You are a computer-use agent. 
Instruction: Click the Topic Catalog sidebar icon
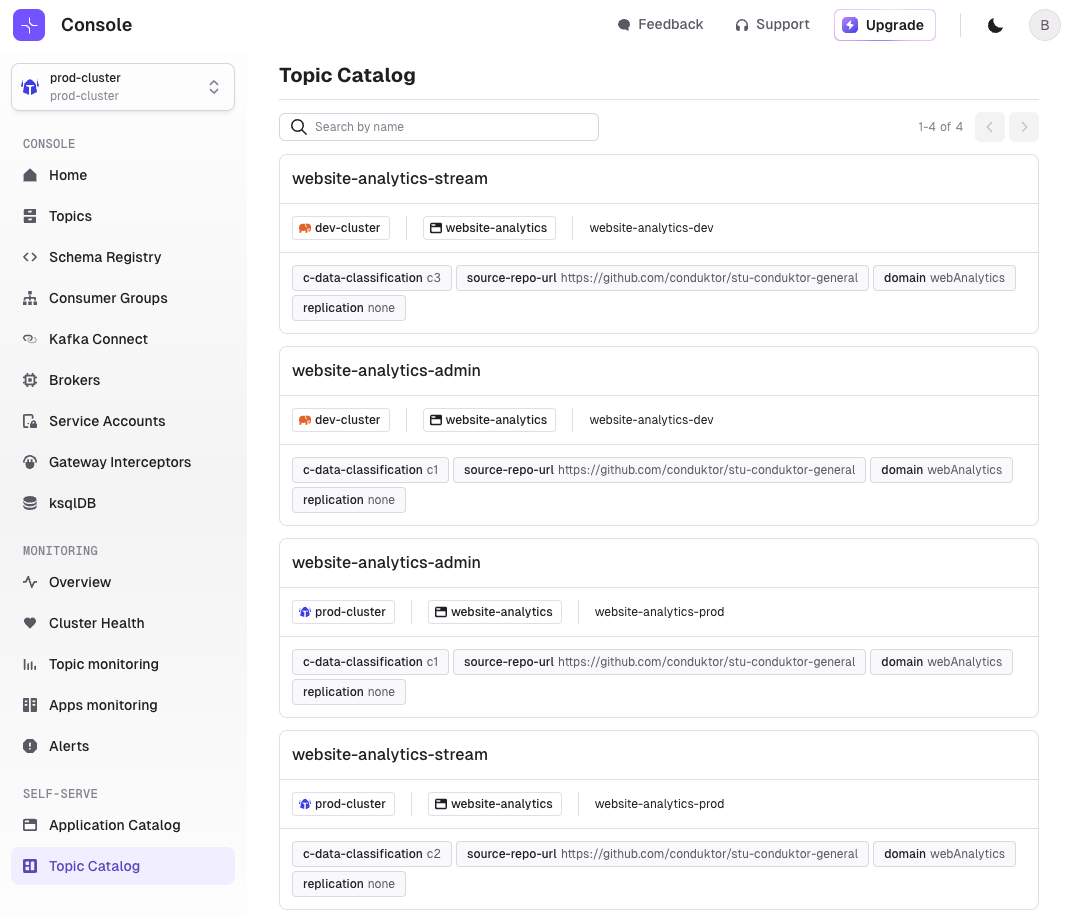click(30, 866)
